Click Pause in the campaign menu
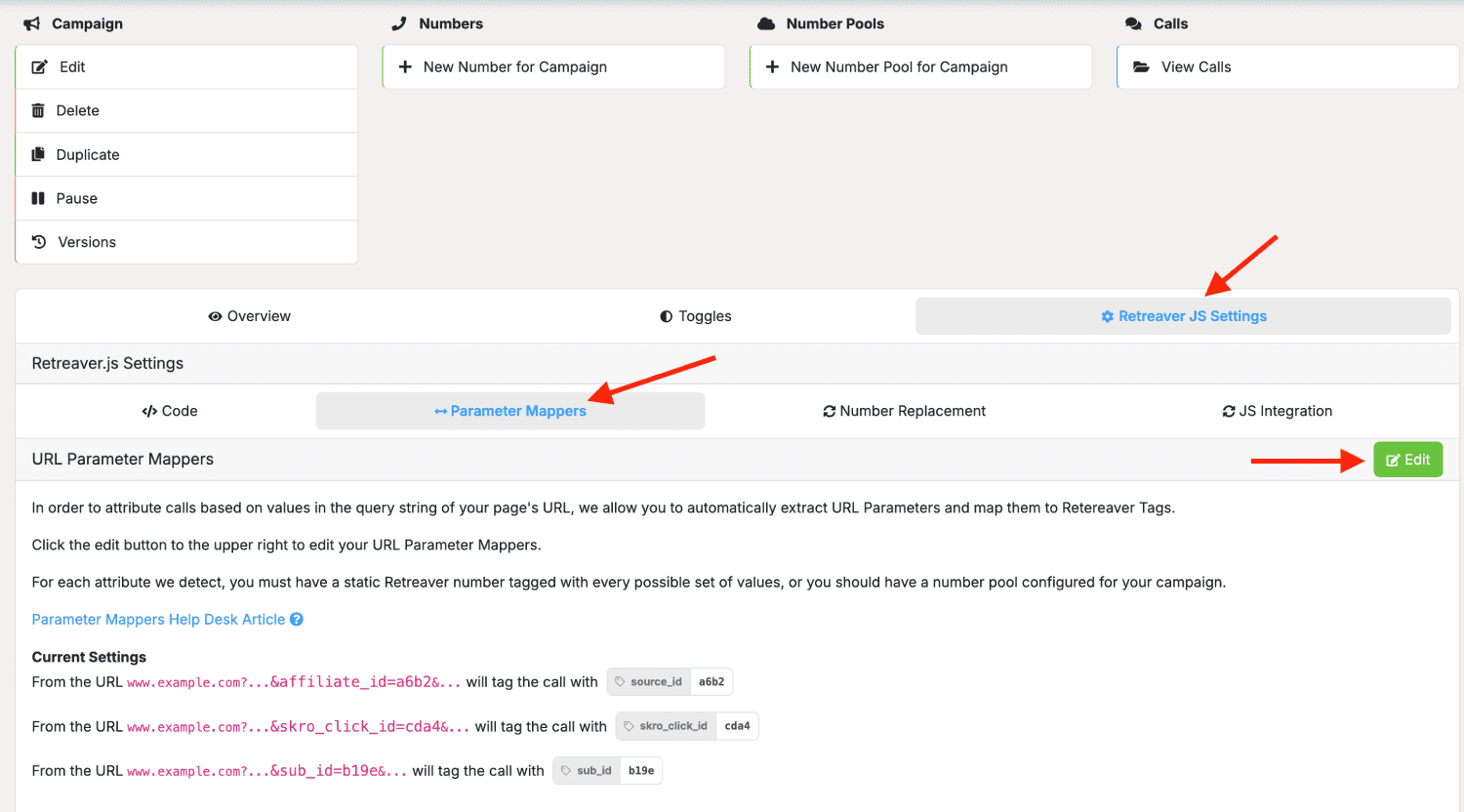 186,198
